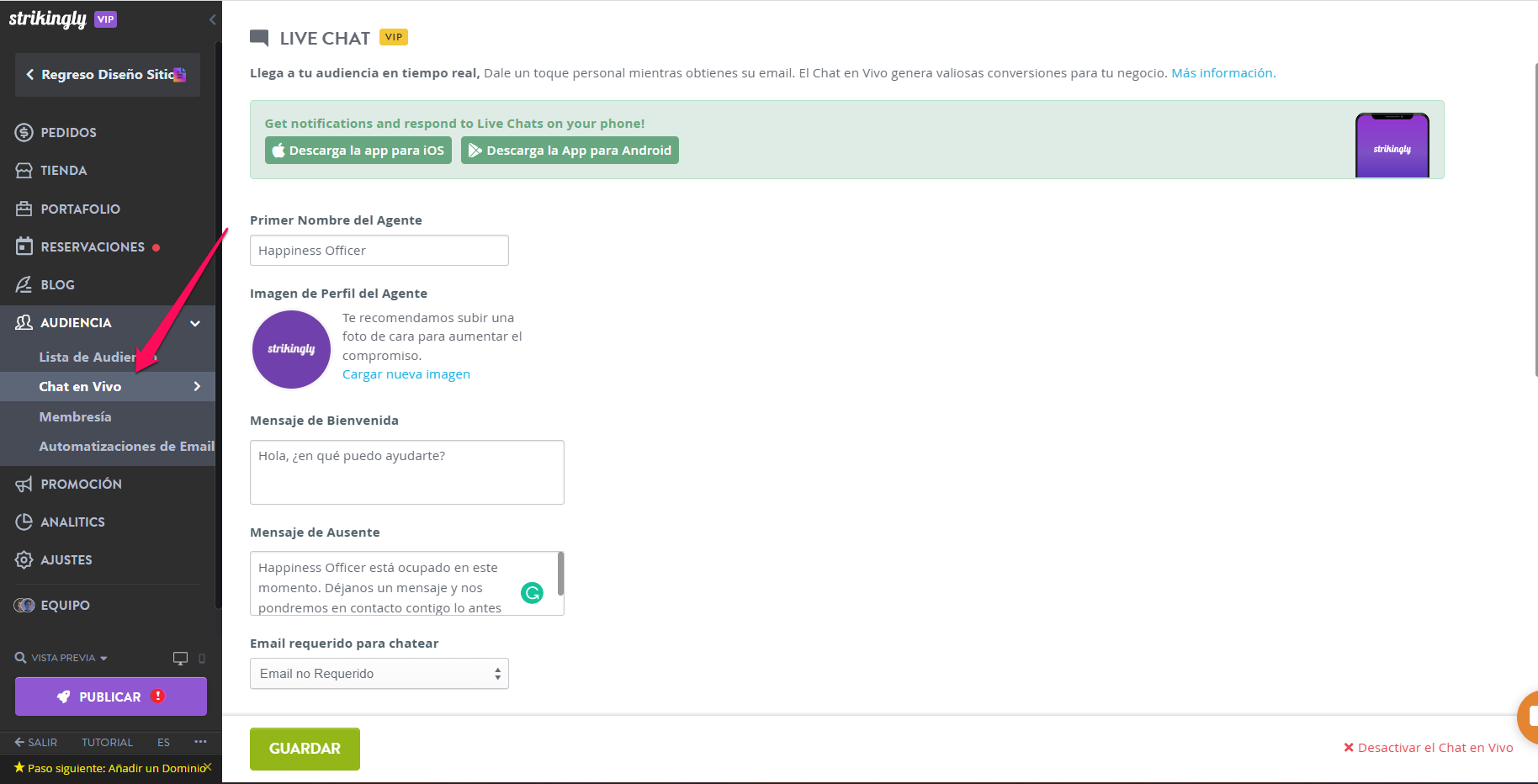This screenshot has width=1538, height=784.
Task: Click the agent profile image avatar
Action: click(292, 349)
